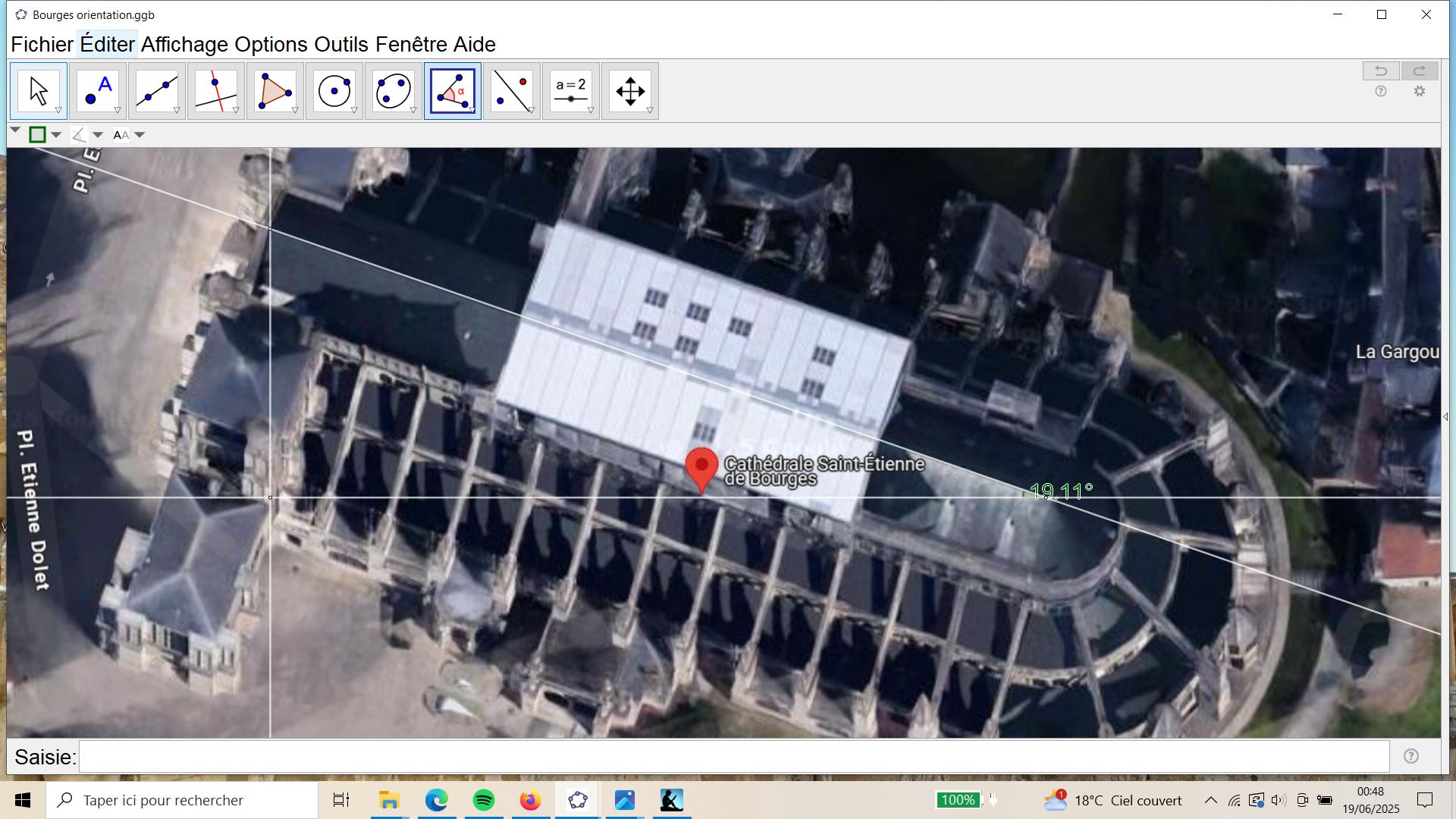
Task: Select the Perpendicular line tool
Action: pyautogui.click(x=216, y=91)
